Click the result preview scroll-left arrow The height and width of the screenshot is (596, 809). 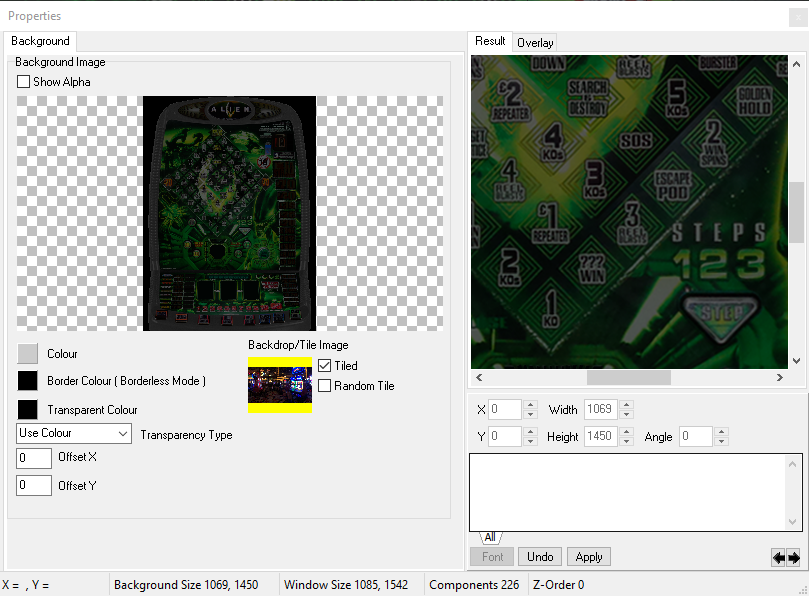tap(479, 378)
